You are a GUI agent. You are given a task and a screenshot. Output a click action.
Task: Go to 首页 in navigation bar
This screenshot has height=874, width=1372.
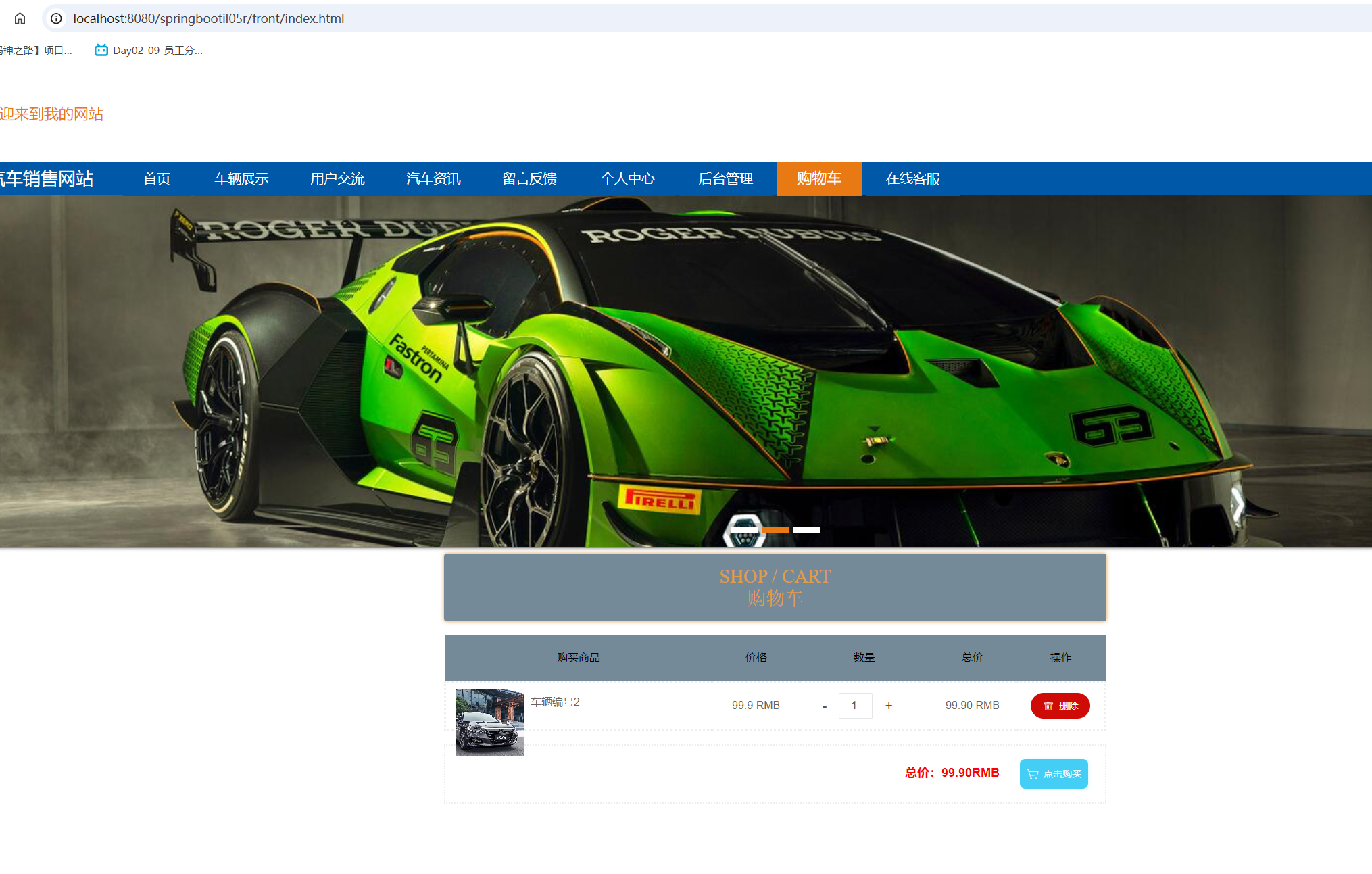(x=157, y=178)
